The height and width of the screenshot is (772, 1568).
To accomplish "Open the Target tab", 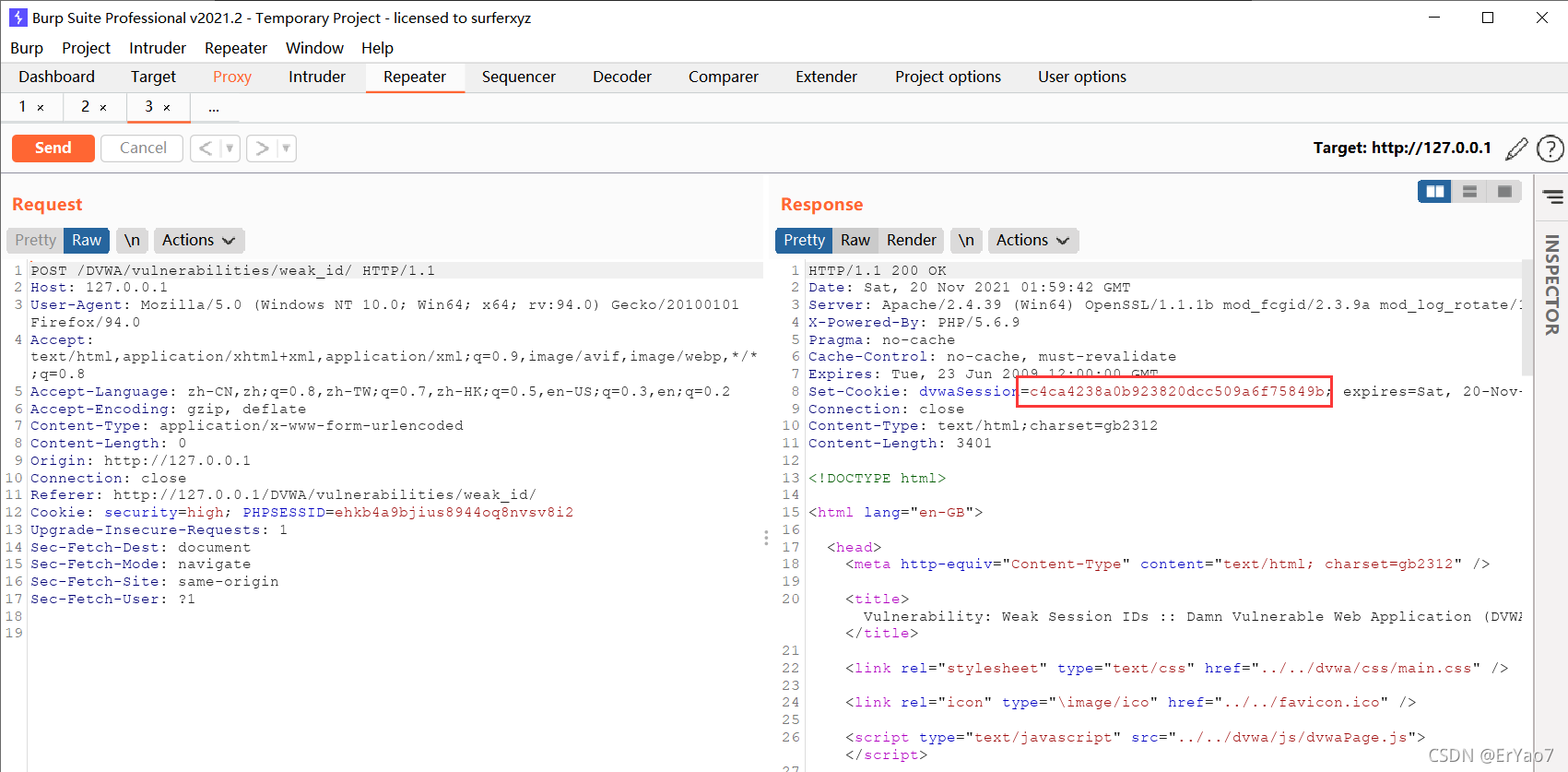I will 153,77.
